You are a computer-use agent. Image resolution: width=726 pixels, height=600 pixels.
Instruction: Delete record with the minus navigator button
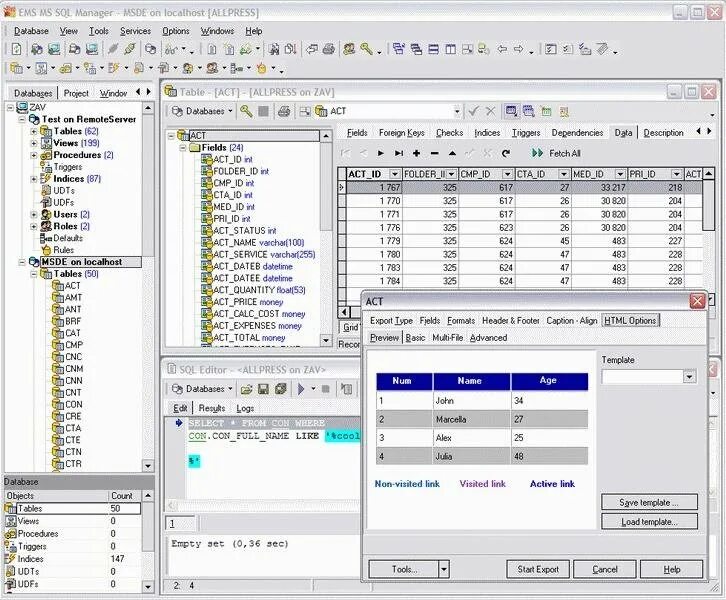point(434,153)
